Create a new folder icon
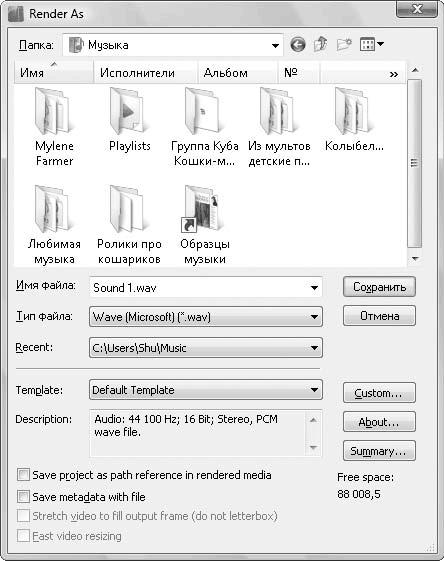This screenshot has width=444, height=561. [344, 44]
